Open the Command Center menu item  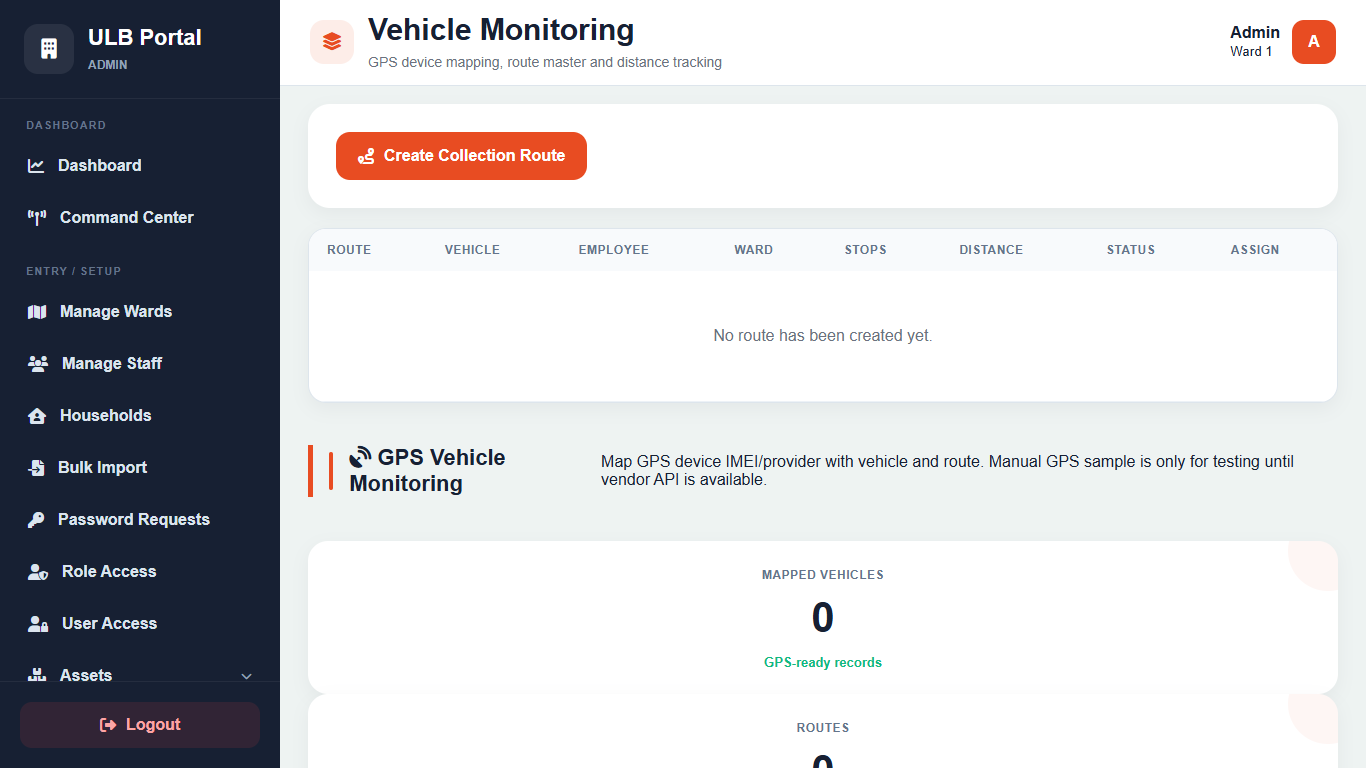140,218
